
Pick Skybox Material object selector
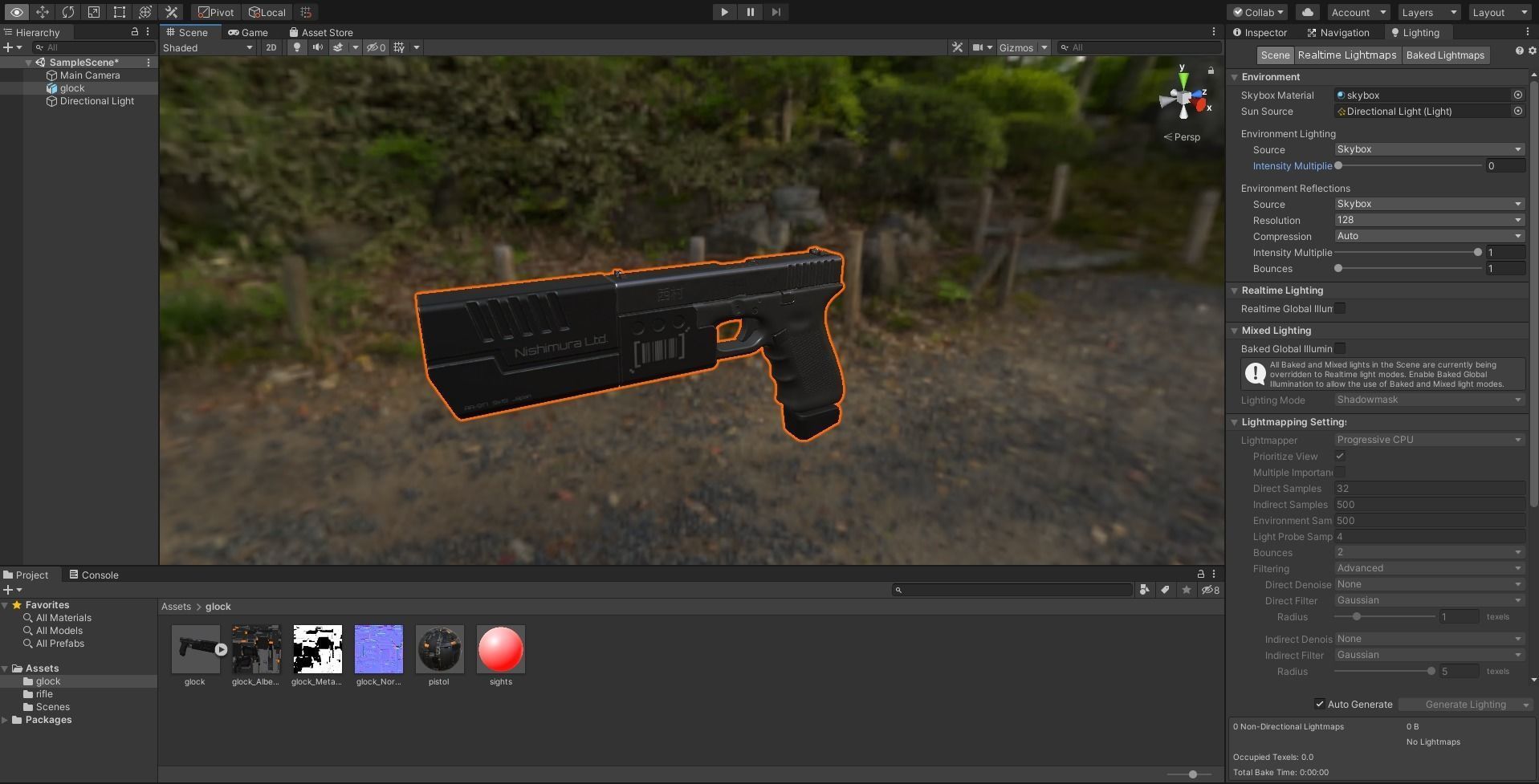pyautogui.click(x=1517, y=95)
